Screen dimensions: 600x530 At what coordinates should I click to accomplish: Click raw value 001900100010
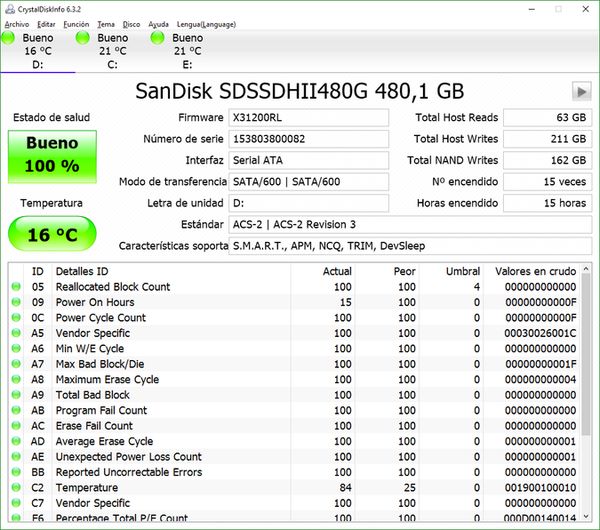(540, 488)
